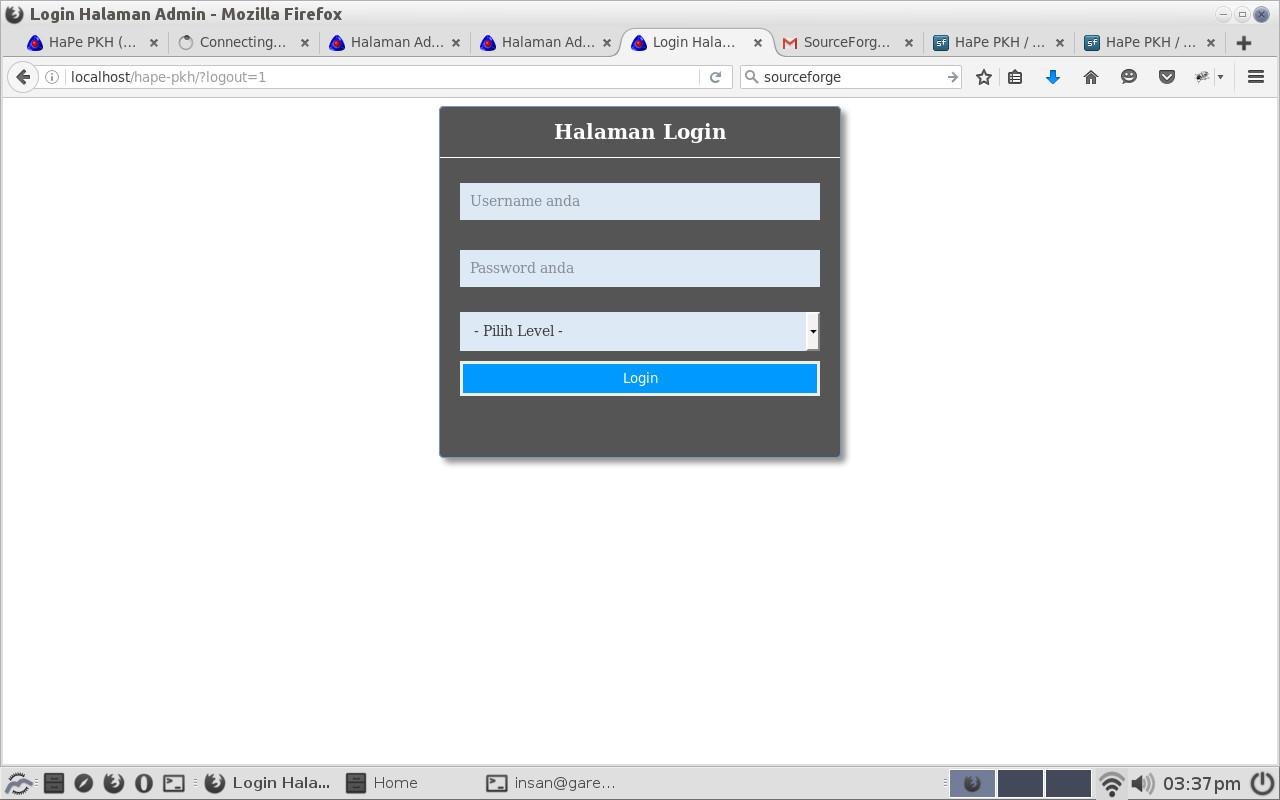Image resolution: width=1280 pixels, height=800 pixels.
Task: Click the Wi-Fi indicator in the taskbar
Action: (1111, 783)
